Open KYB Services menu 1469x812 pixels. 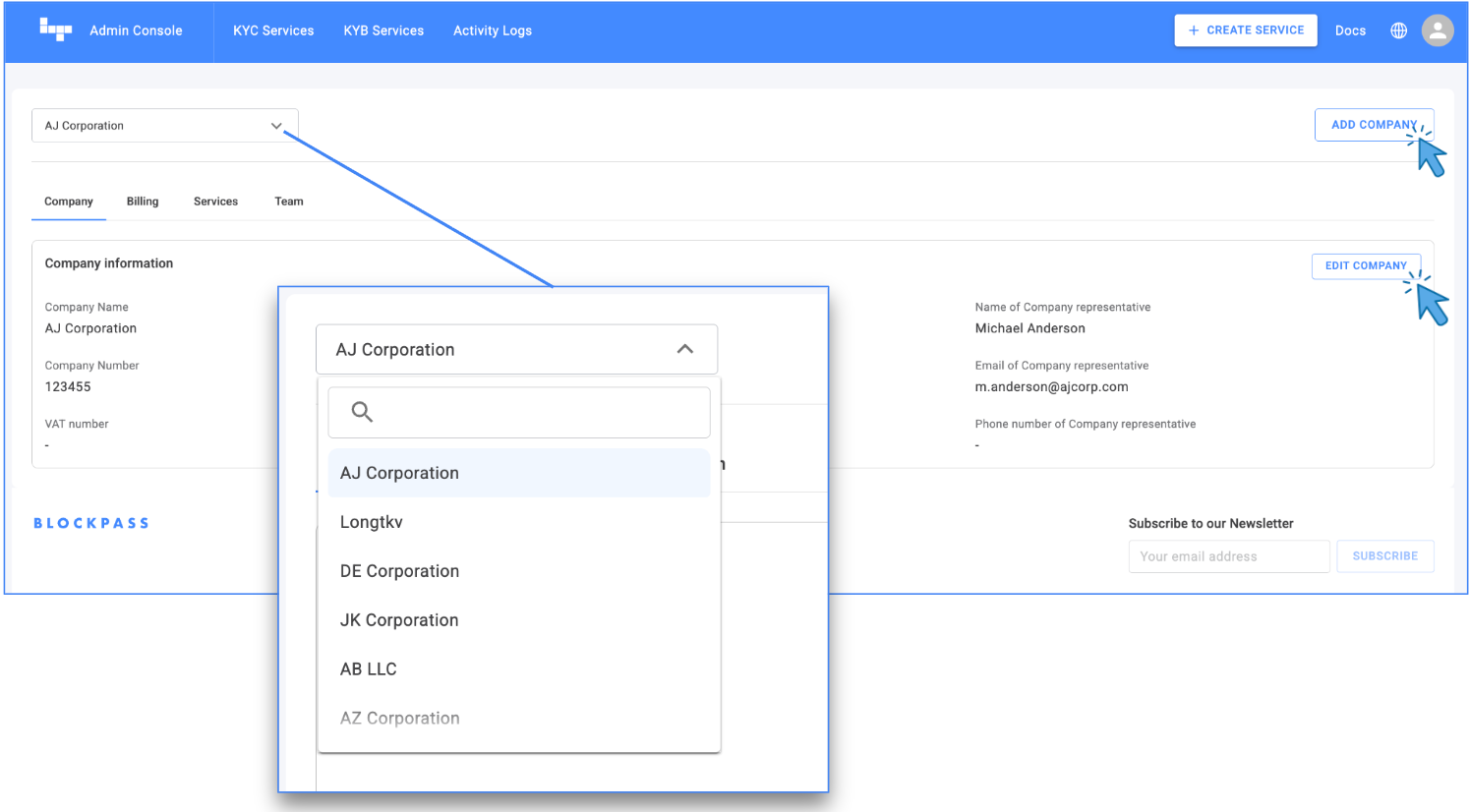pyautogui.click(x=383, y=30)
